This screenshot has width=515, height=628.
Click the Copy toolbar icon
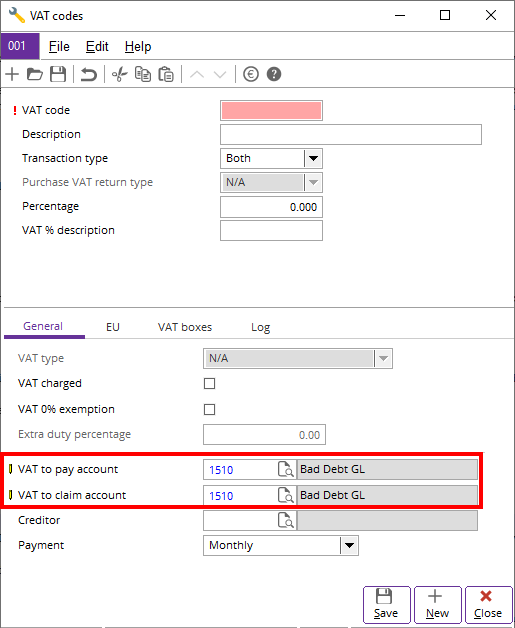[x=143, y=74]
